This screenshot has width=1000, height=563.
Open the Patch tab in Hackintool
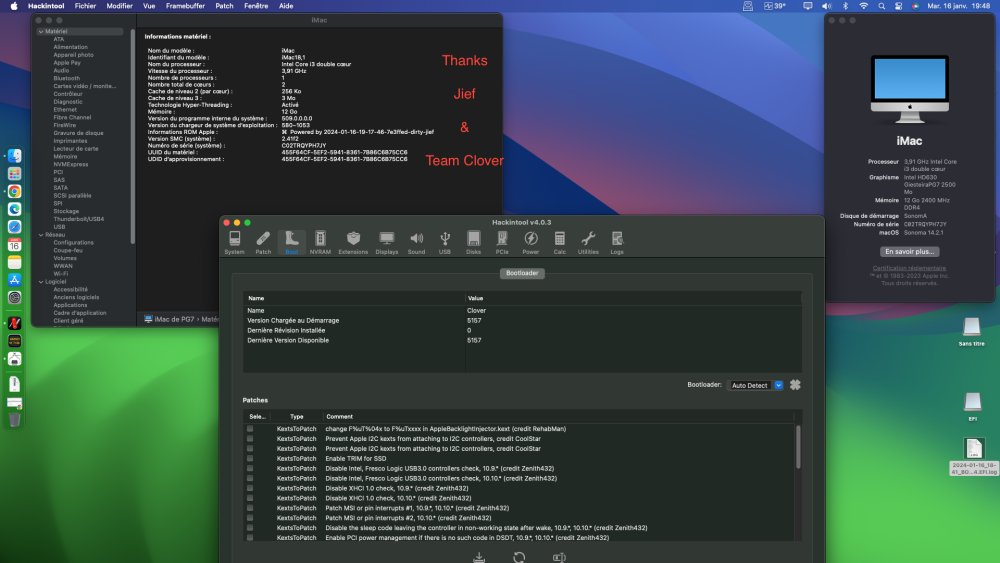coord(263,243)
